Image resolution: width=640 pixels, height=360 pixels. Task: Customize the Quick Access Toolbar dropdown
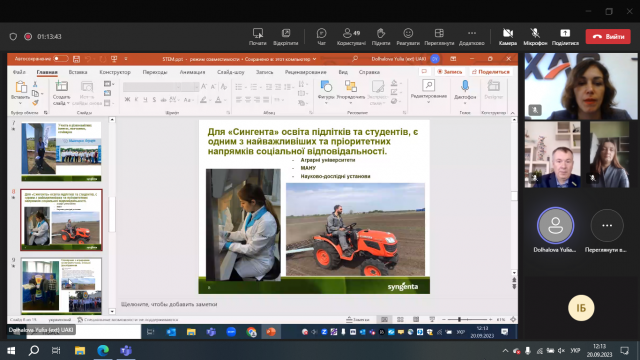click(x=126, y=59)
